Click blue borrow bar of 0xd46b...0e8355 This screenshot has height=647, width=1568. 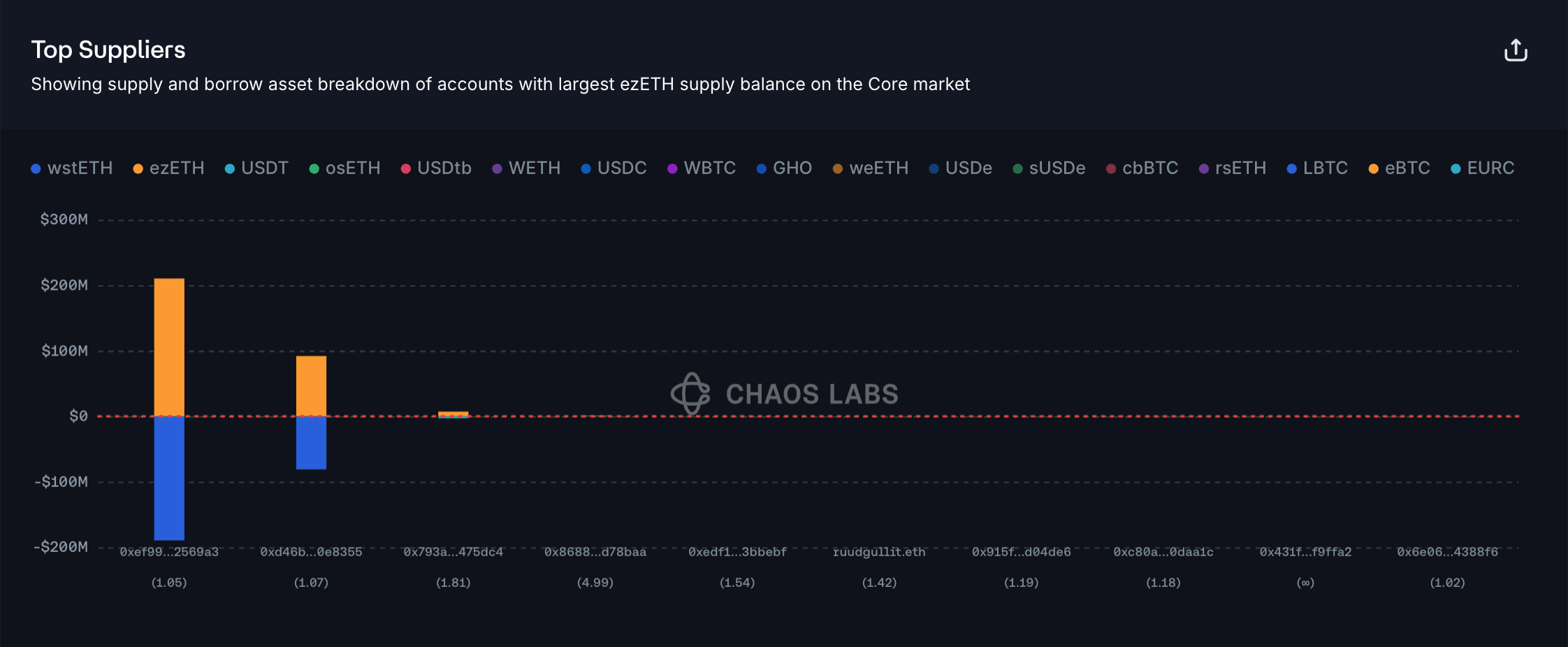[x=311, y=443]
